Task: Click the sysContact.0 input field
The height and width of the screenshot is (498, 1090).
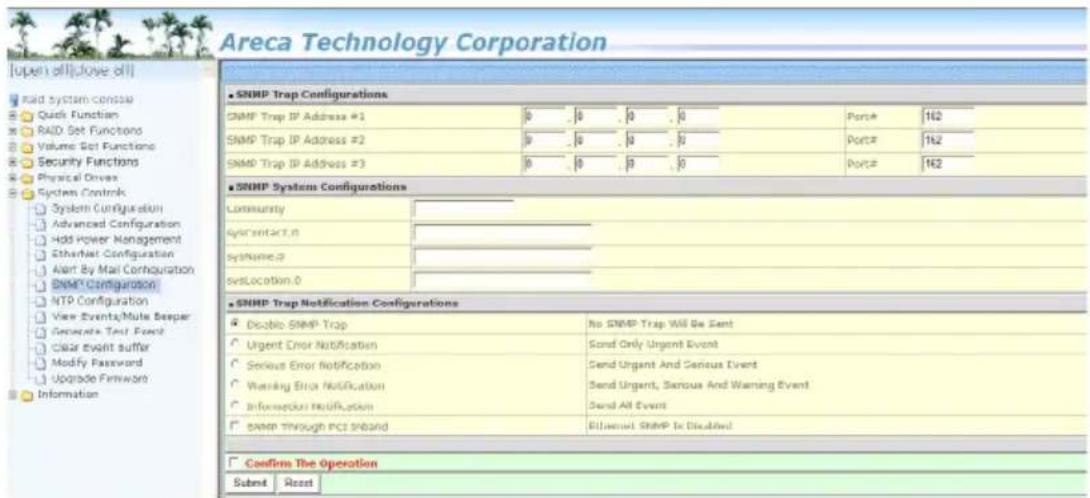Action: [501, 232]
